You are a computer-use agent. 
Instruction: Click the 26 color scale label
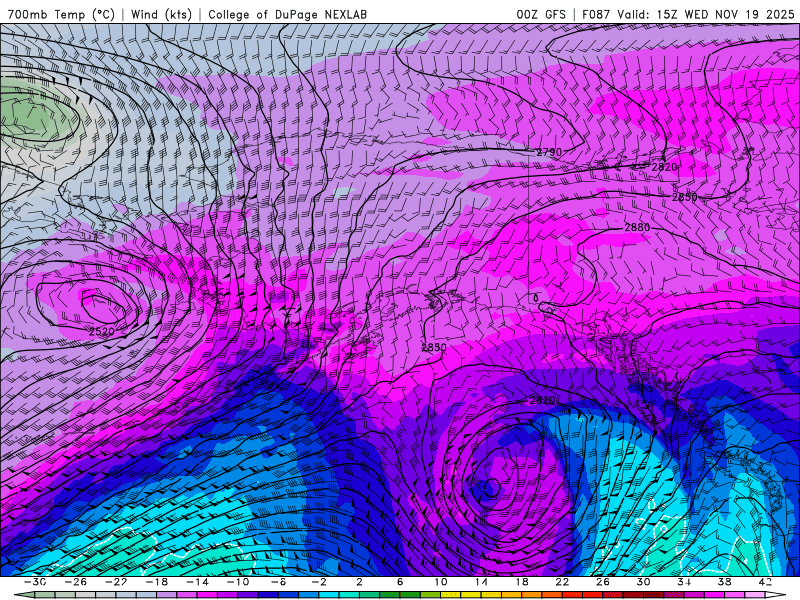point(603,582)
